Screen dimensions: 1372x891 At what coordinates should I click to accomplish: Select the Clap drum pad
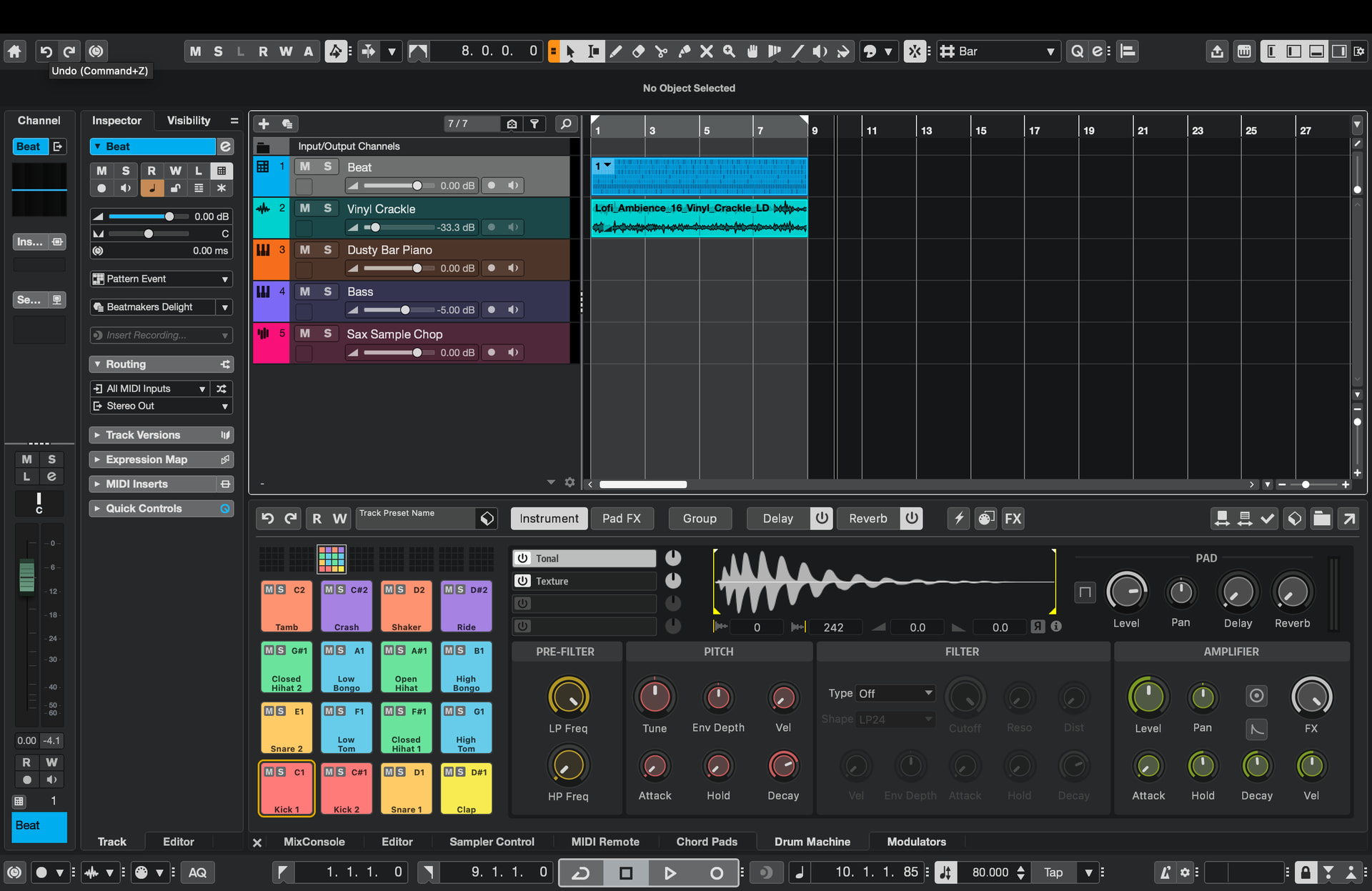(466, 789)
